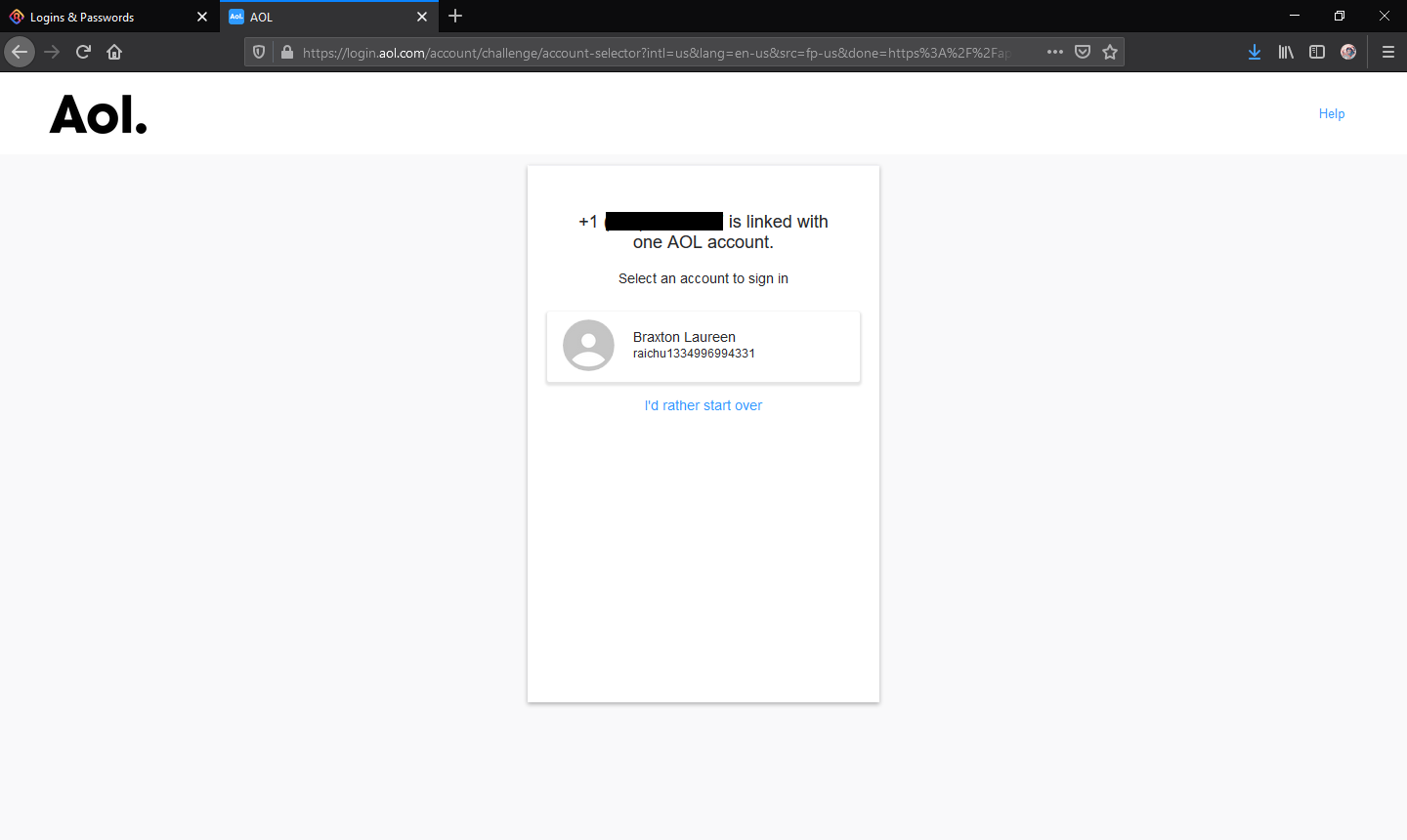Open the Firefox hamburger menu

pyautogui.click(x=1387, y=52)
